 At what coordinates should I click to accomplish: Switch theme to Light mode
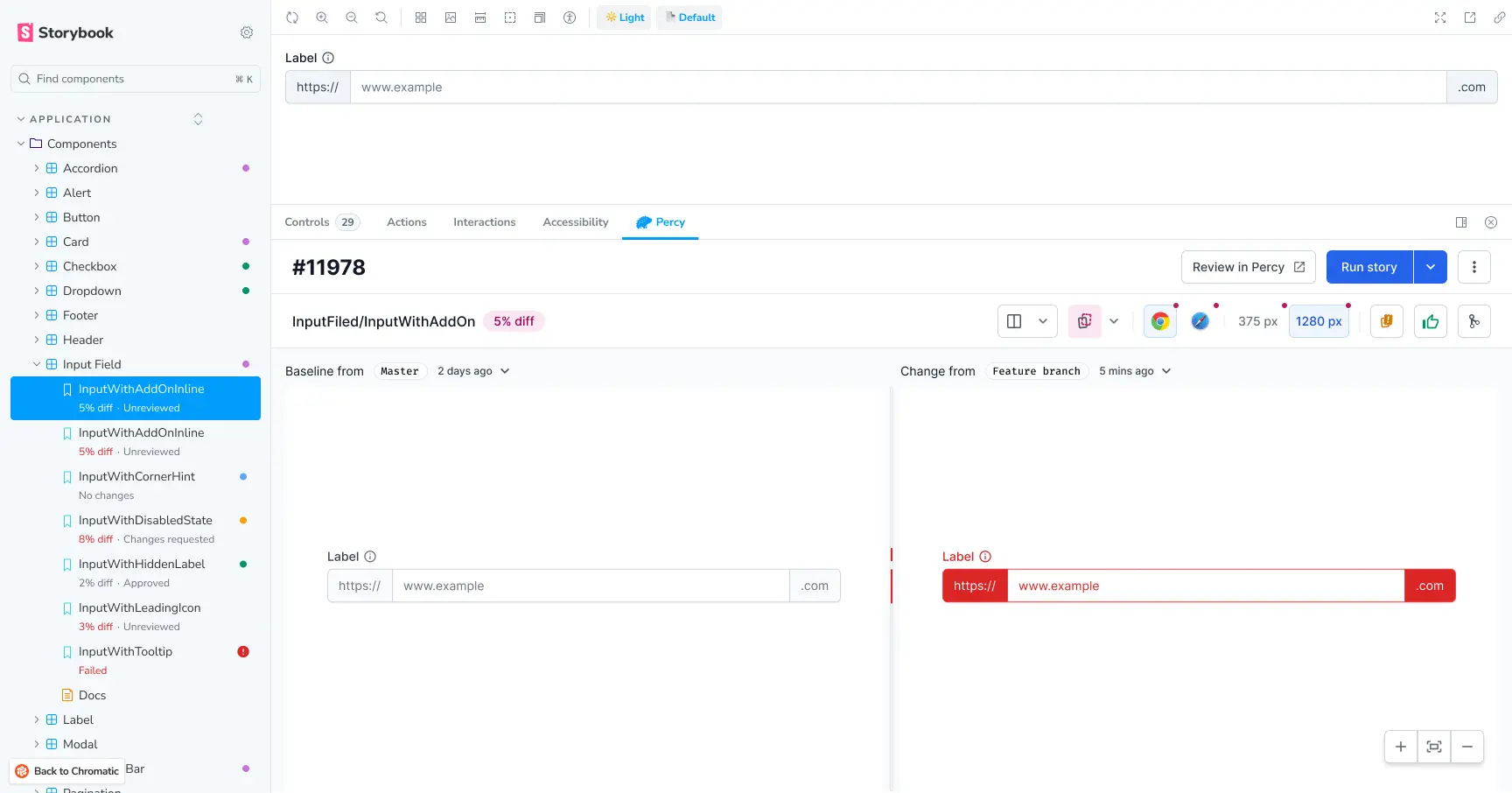click(x=624, y=17)
